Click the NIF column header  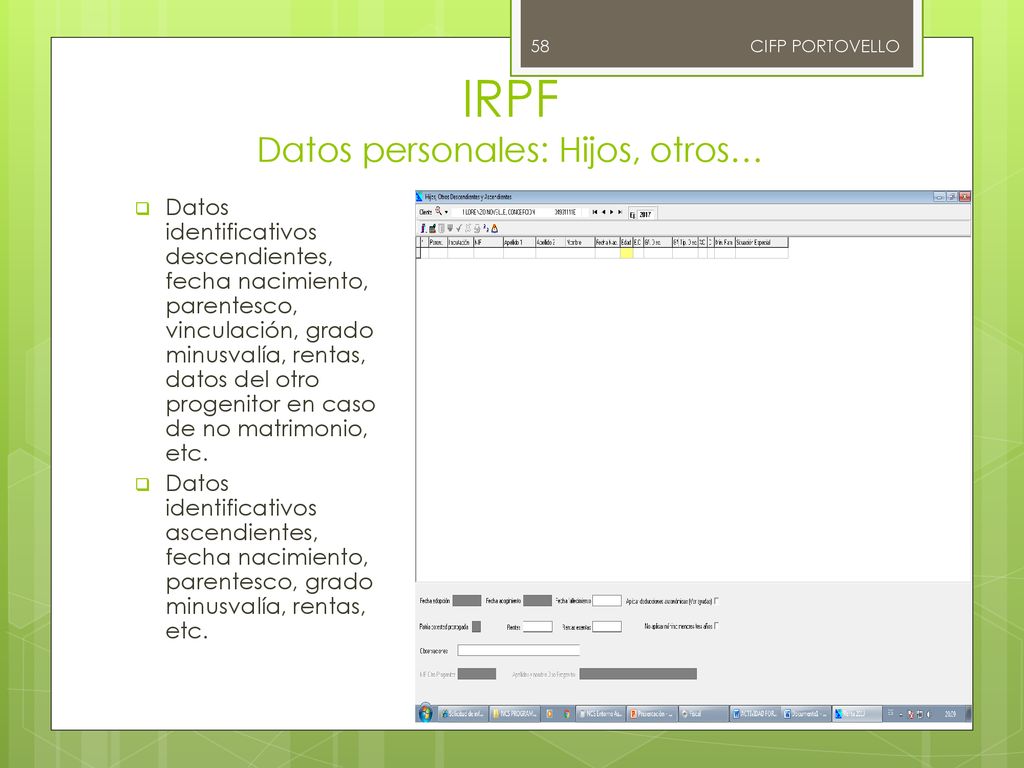click(x=488, y=242)
